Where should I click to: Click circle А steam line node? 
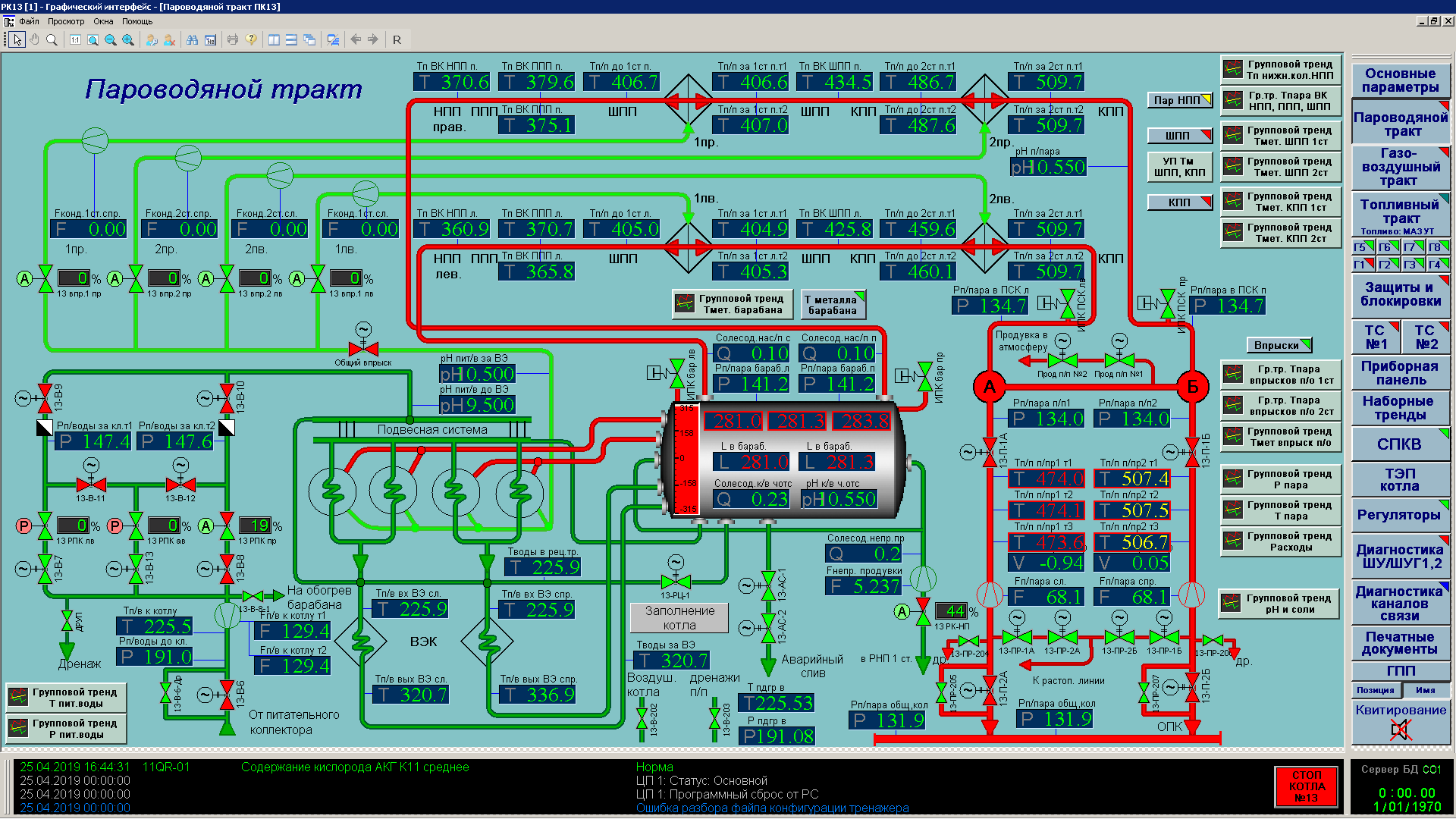[x=989, y=388]
